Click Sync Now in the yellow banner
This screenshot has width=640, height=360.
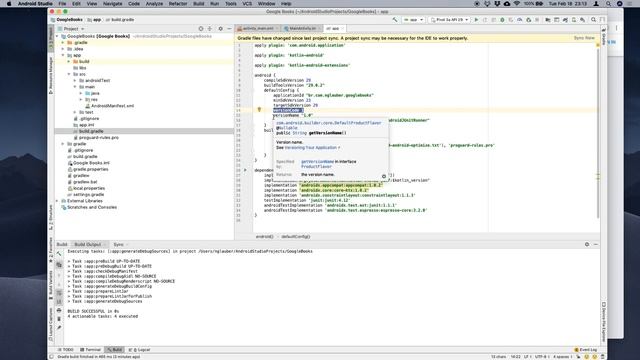(584, 38)
